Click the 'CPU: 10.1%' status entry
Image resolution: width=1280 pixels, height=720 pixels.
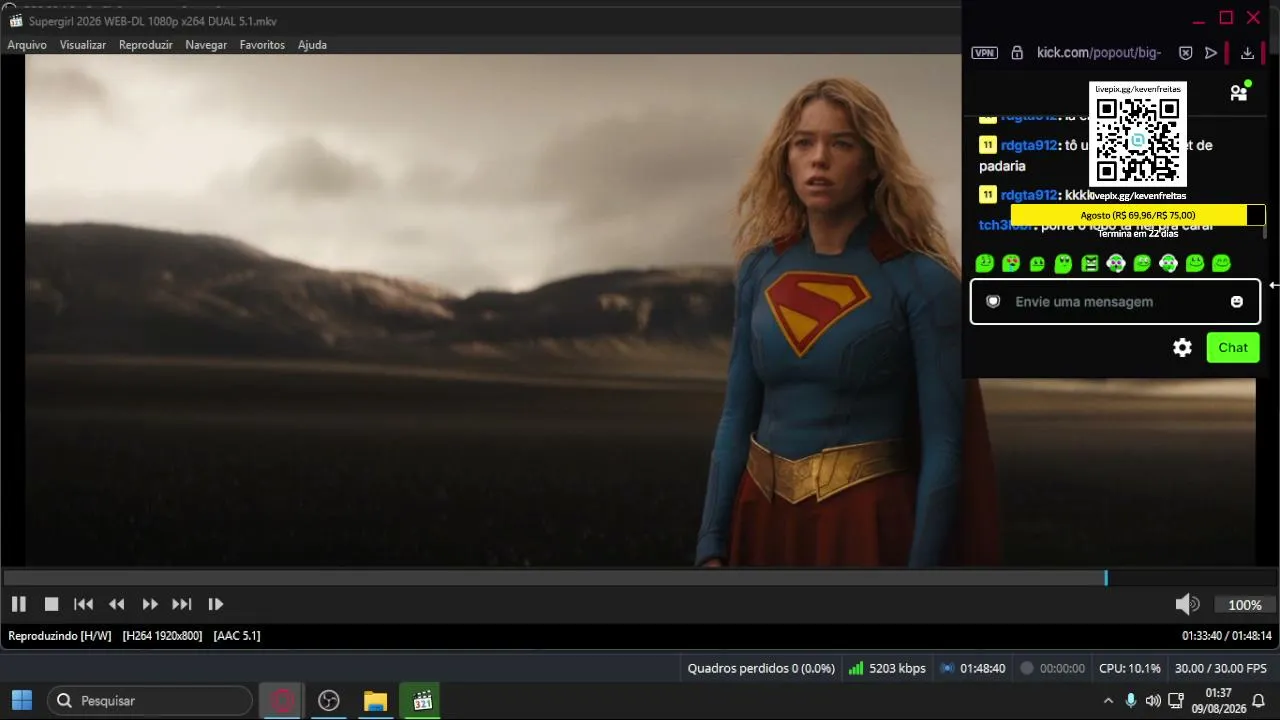(x=1130, y=668)
